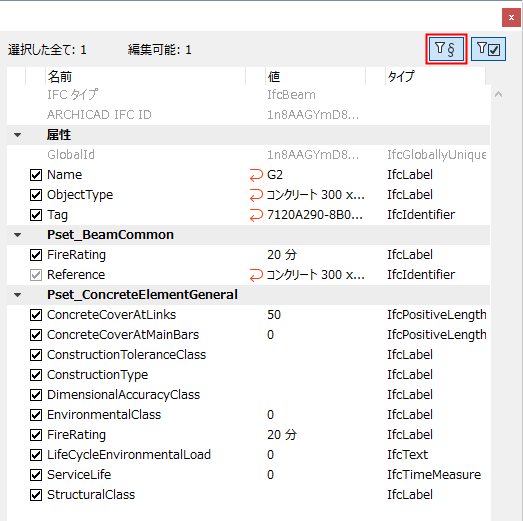
Task: Toggle ServiceLife checkbox
Action: [x=36, y=475]
